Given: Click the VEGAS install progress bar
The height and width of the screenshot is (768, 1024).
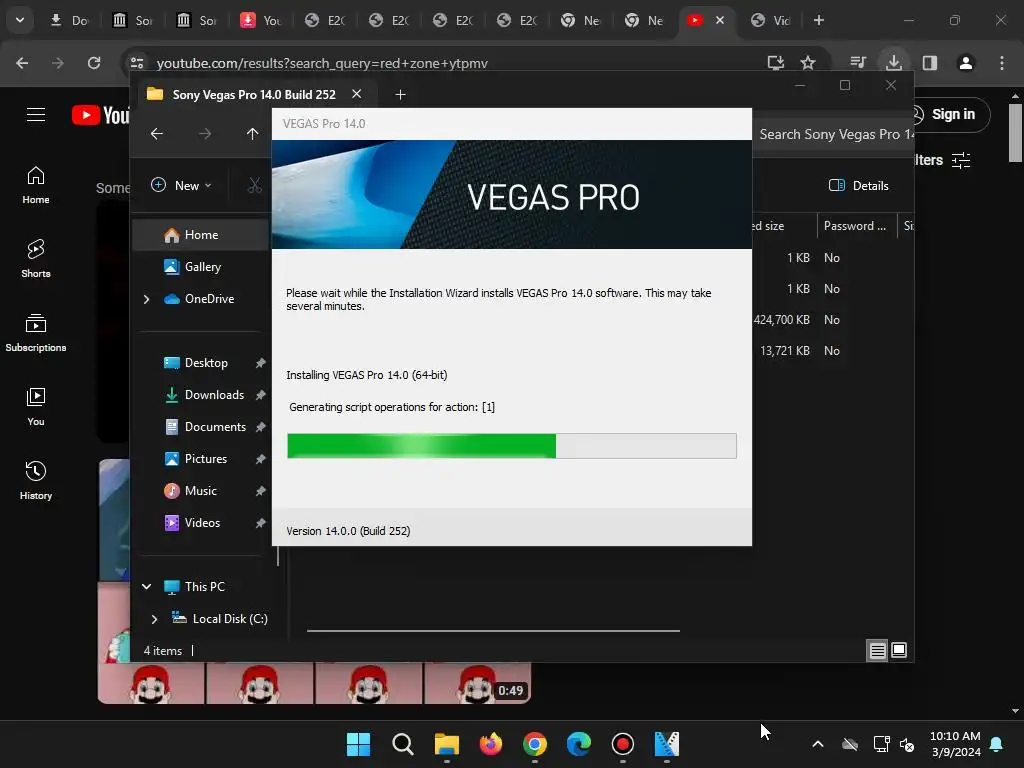Looking at the screenshot, I should (512, 446).
